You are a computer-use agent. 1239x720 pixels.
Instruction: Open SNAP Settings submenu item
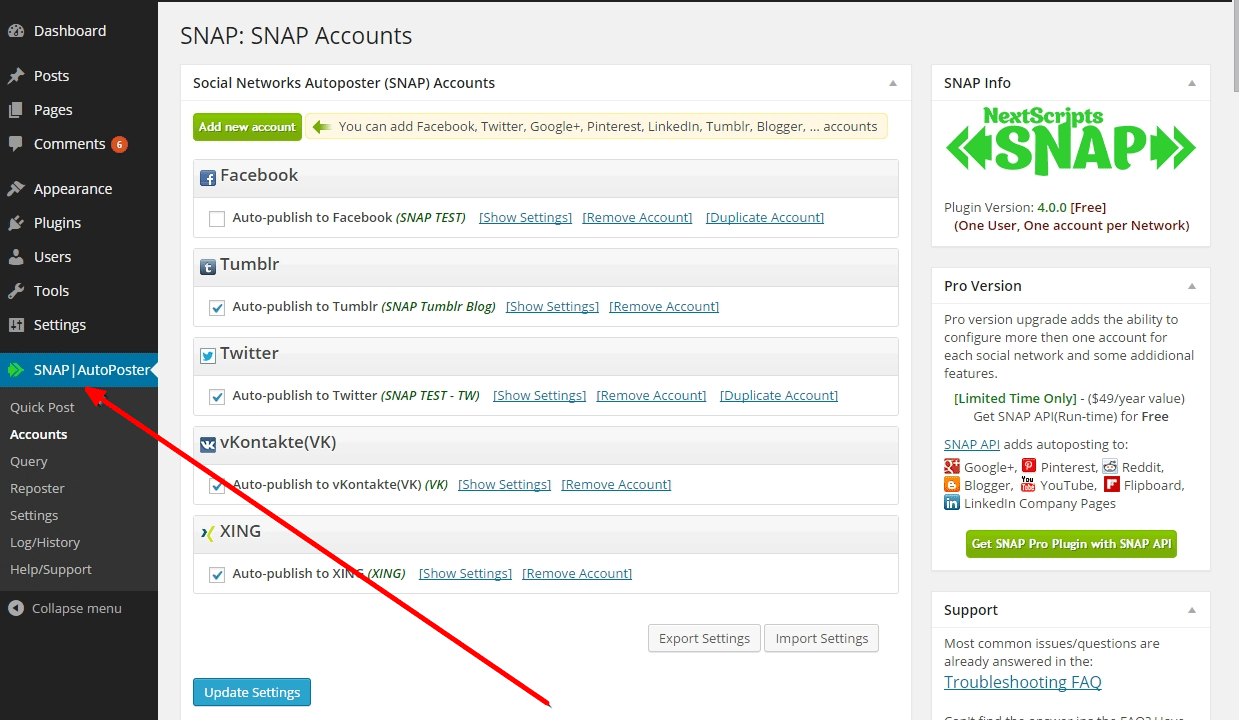34,515
